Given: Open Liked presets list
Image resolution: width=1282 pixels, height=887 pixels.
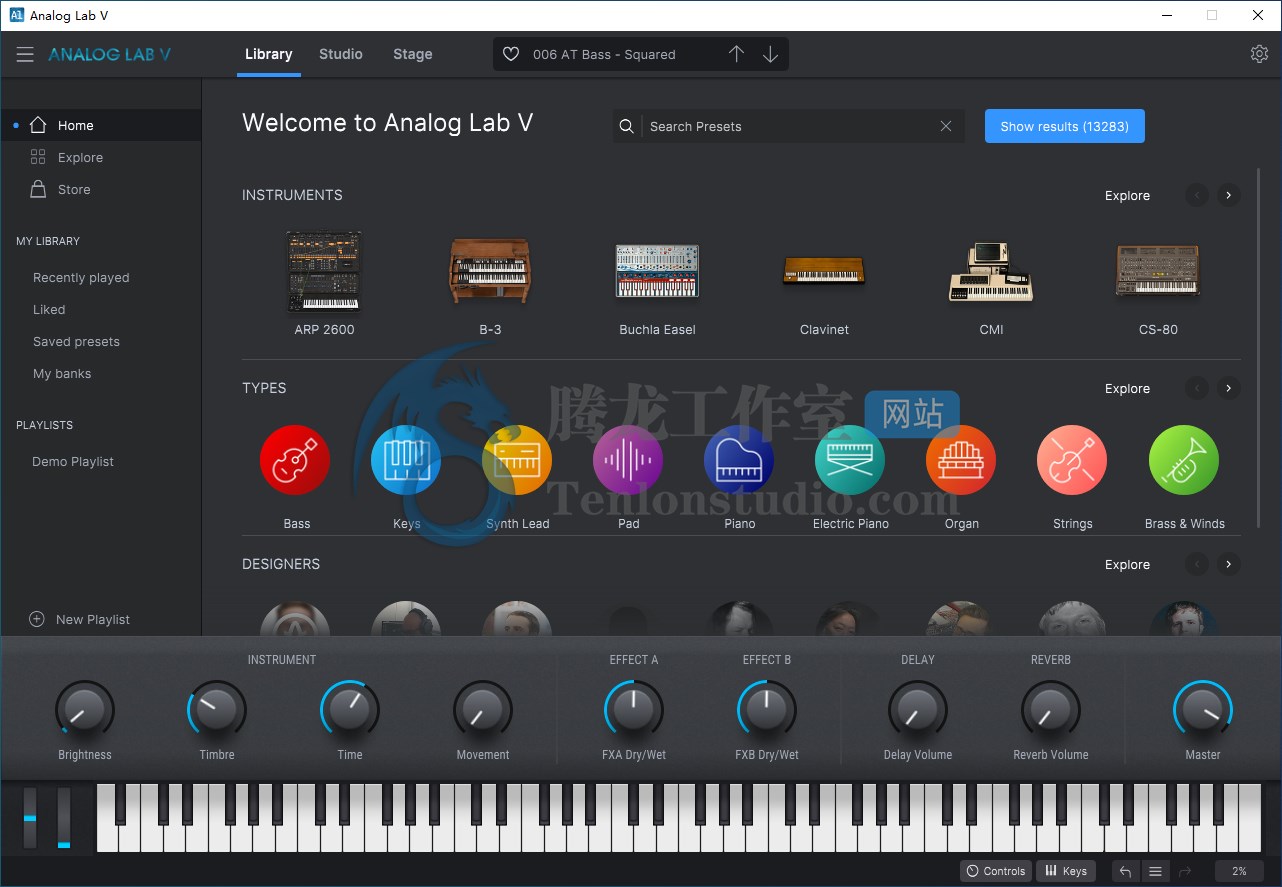Looking at the screenshot, I should tap(49, 310).
